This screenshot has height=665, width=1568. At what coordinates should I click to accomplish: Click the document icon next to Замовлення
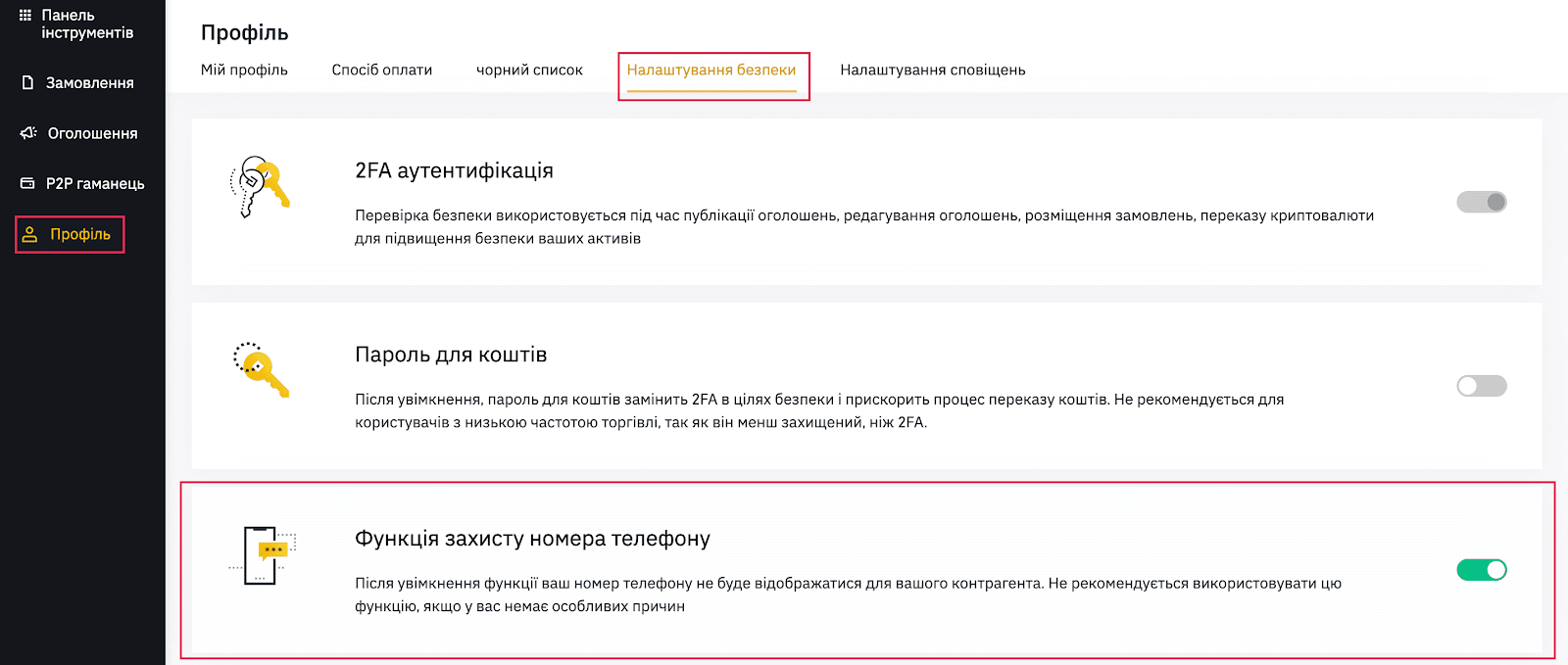pyautogui.click(x=28, y=82)
